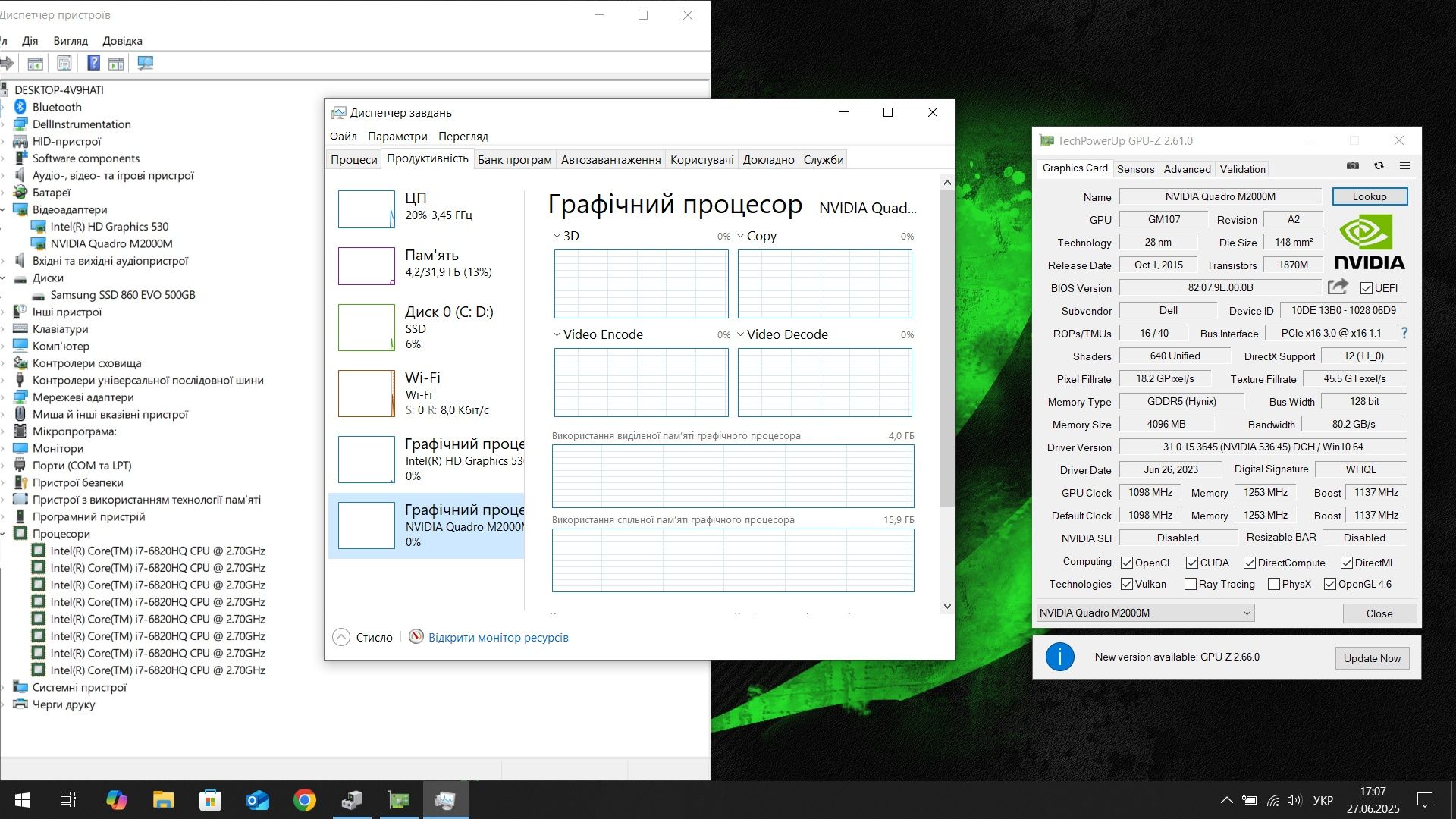Click Task Manager vertical scrollbar down arrow
Image resolution: width=1456 pixels, height=819 pixels.
click(x=946, y=606)
